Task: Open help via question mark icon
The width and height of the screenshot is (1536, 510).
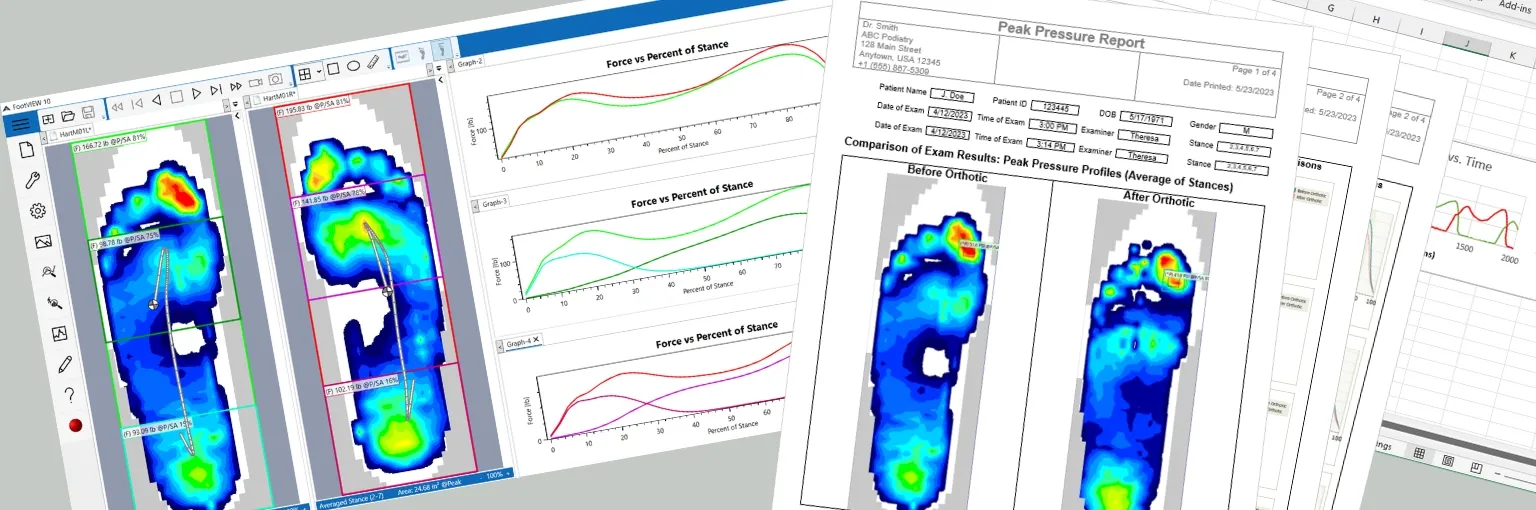Action: click(69, 395)
